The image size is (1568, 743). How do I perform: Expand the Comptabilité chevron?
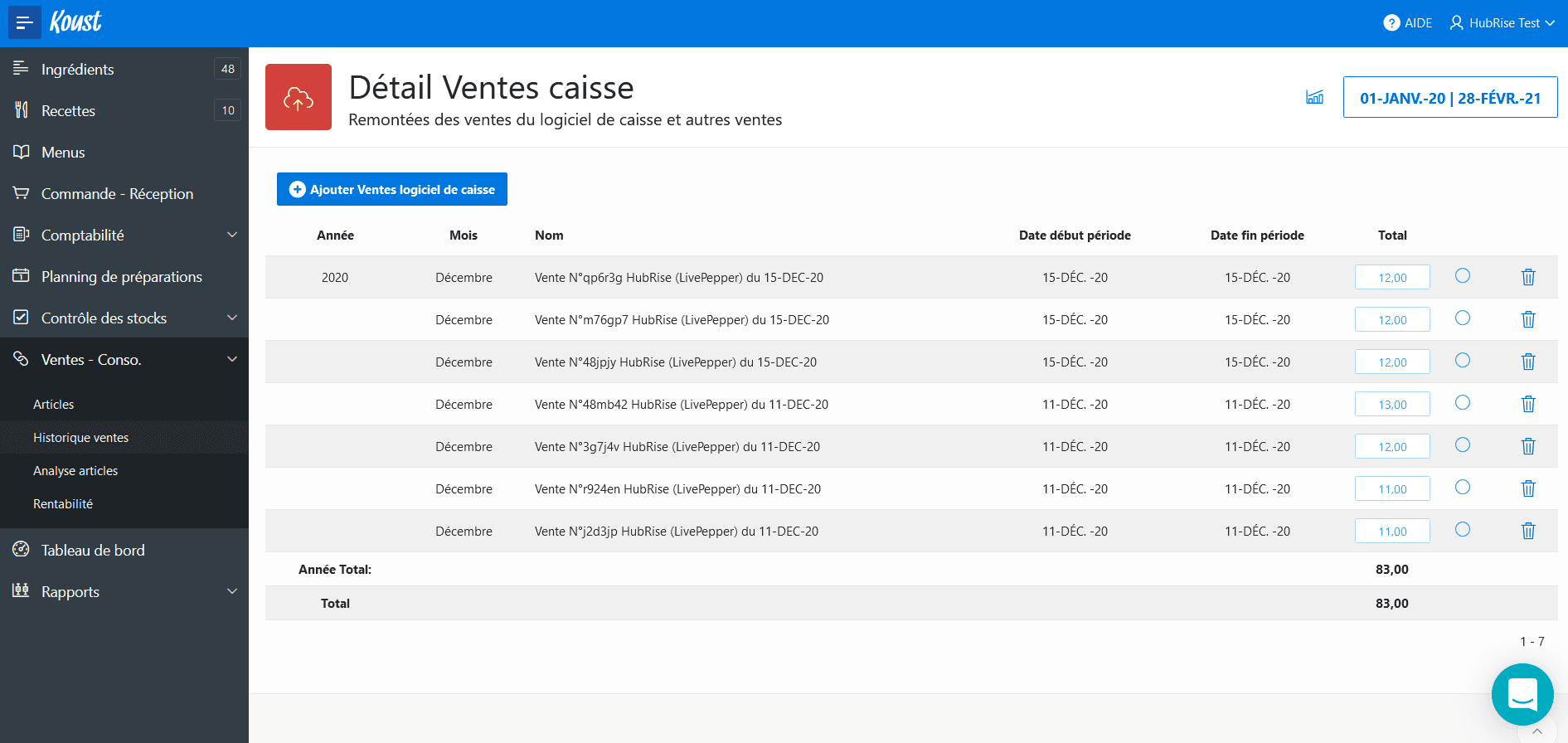[x=232, y=235]
